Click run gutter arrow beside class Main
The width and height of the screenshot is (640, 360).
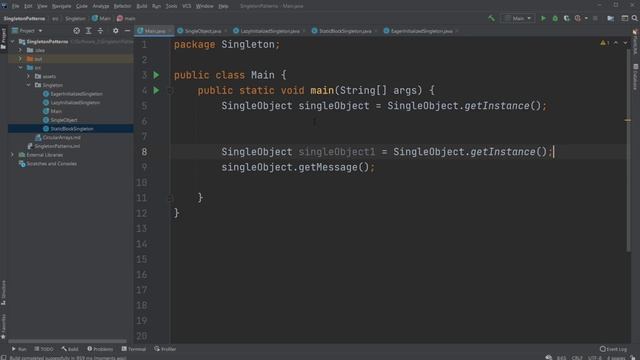(x=156, y=75)
